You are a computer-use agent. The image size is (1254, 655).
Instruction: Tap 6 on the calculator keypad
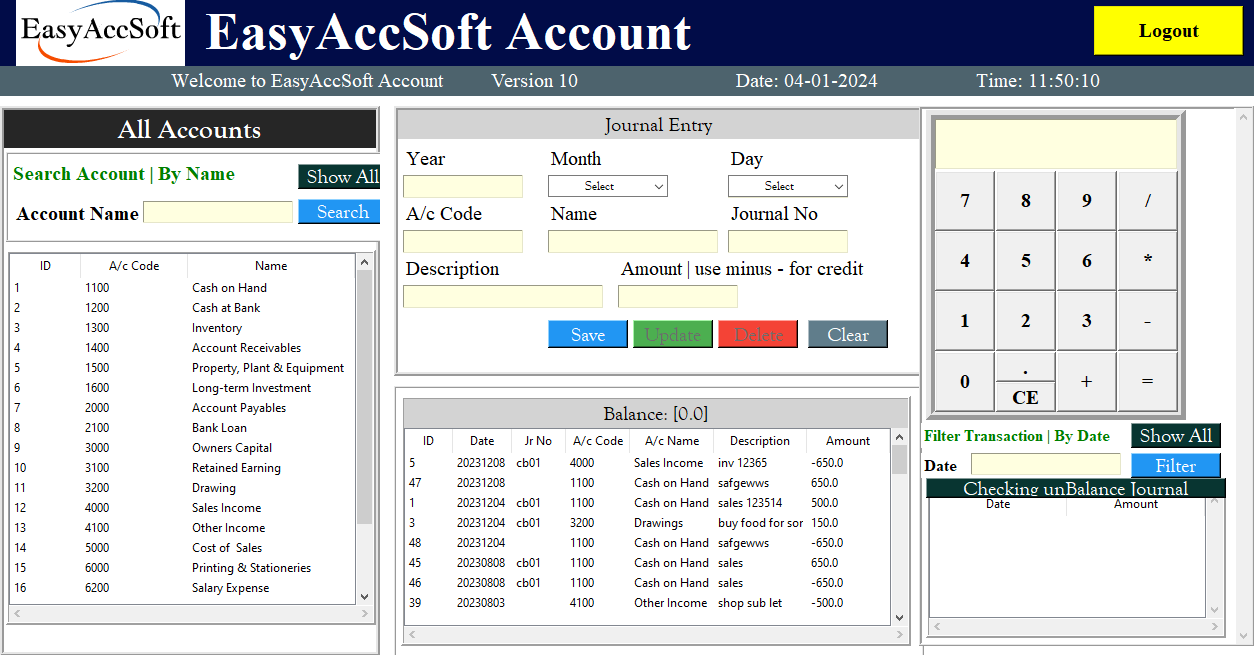[x=1087, y=261]
